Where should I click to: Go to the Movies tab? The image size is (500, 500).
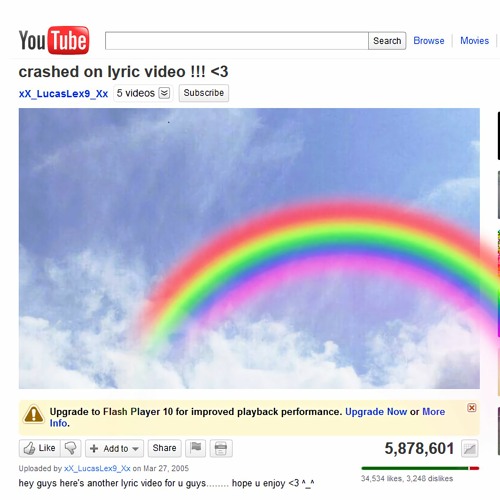[x=474, y=41]
